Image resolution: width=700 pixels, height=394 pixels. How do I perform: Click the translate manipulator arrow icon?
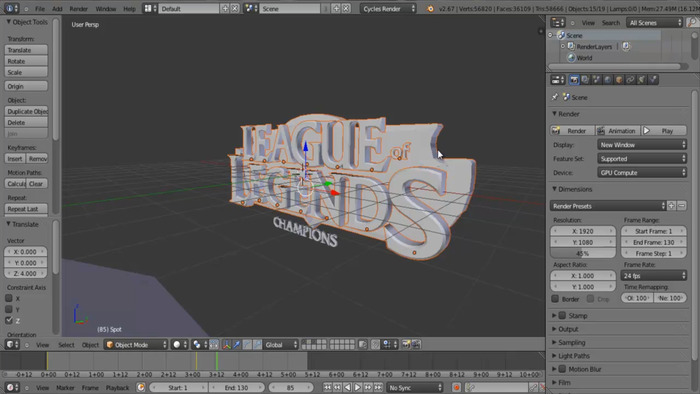coord(237,344)
